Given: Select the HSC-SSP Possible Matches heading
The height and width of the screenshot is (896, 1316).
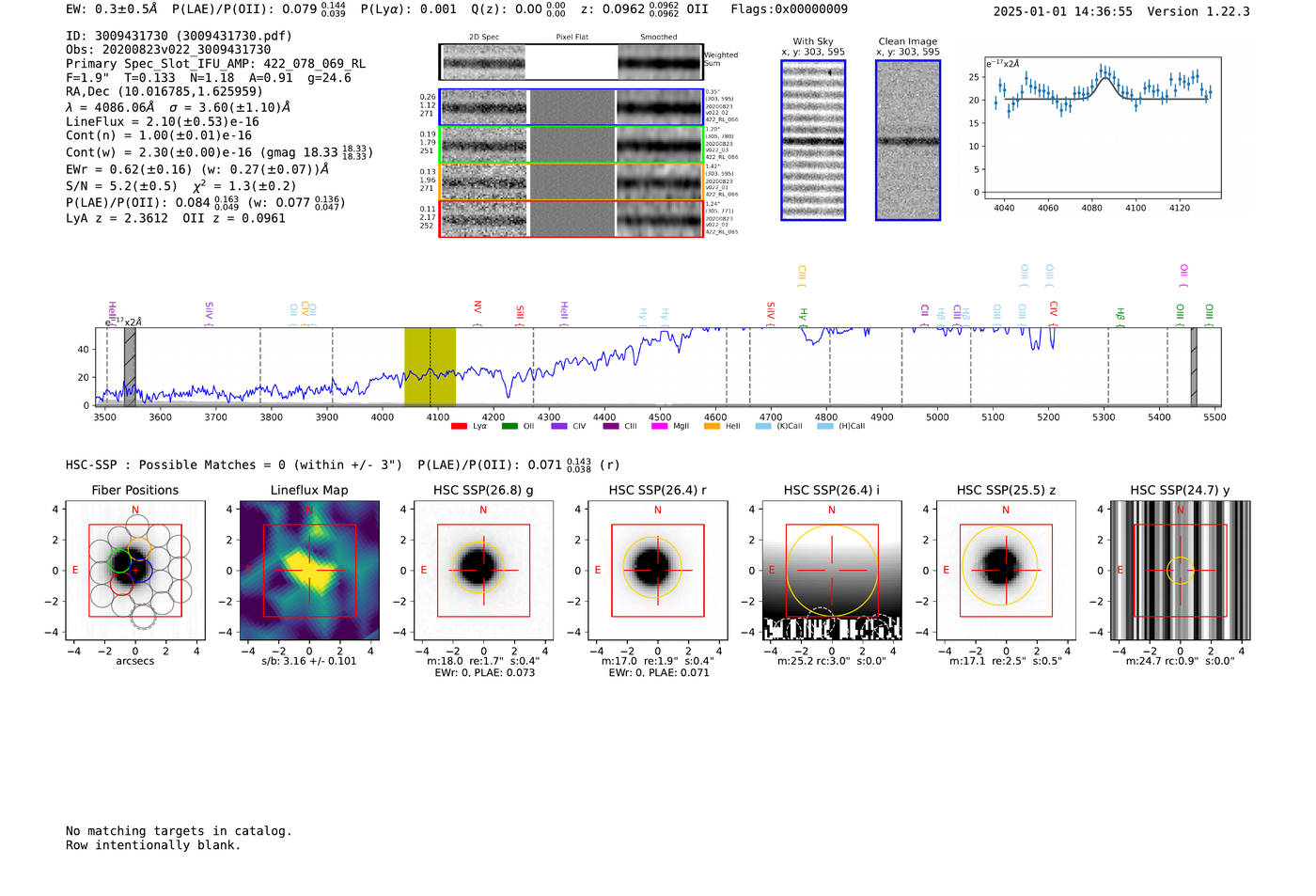Looking at the screenshot, I should 234,464.
